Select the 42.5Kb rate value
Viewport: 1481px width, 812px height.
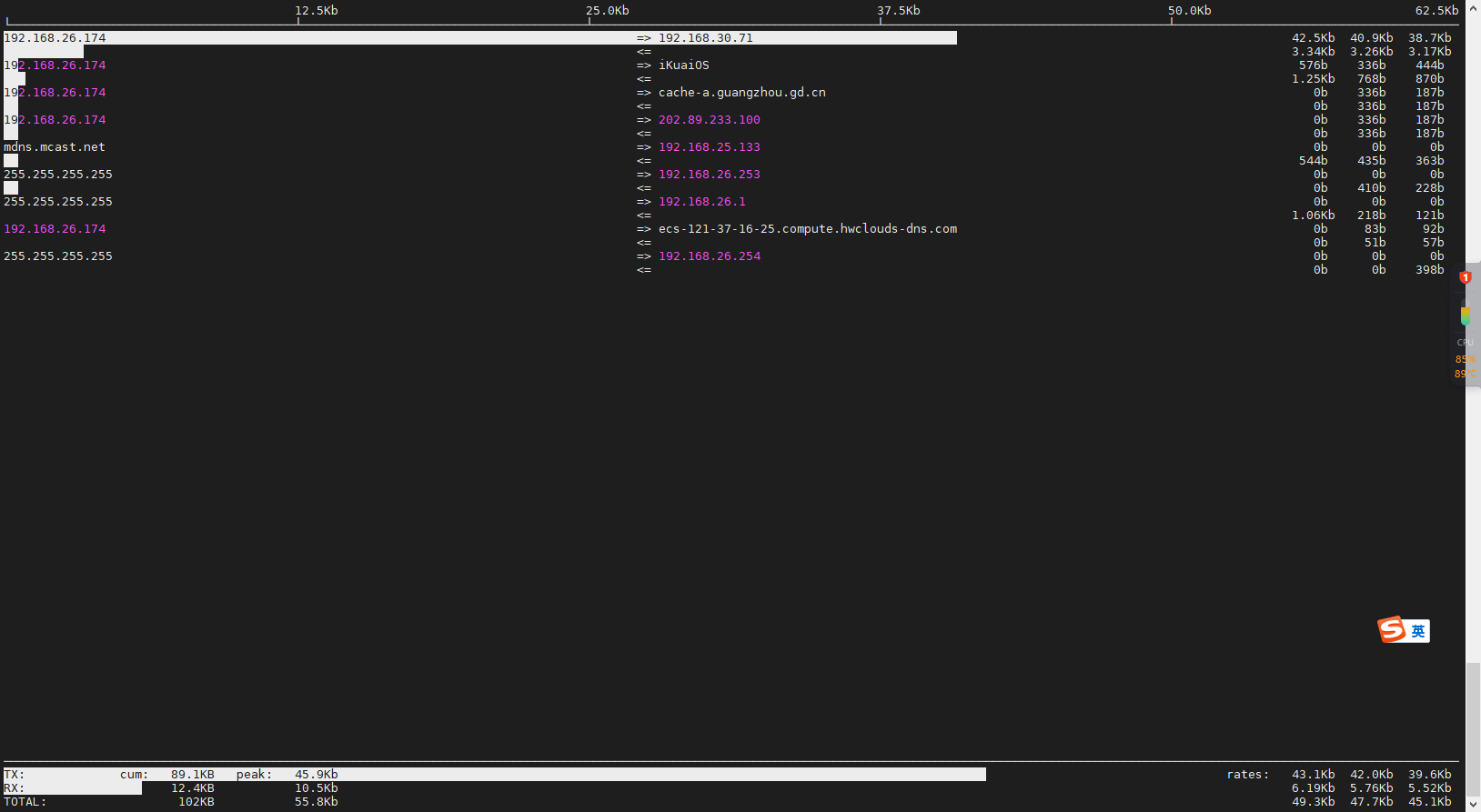tap(1314, 37)
